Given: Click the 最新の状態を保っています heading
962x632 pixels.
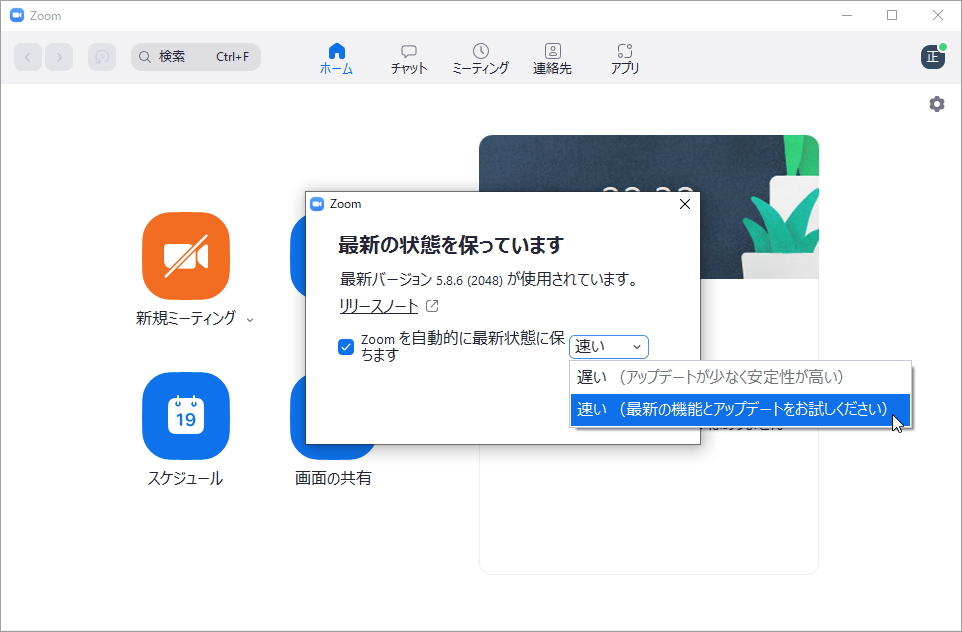Looking at the screenshot, I should 451,245.
